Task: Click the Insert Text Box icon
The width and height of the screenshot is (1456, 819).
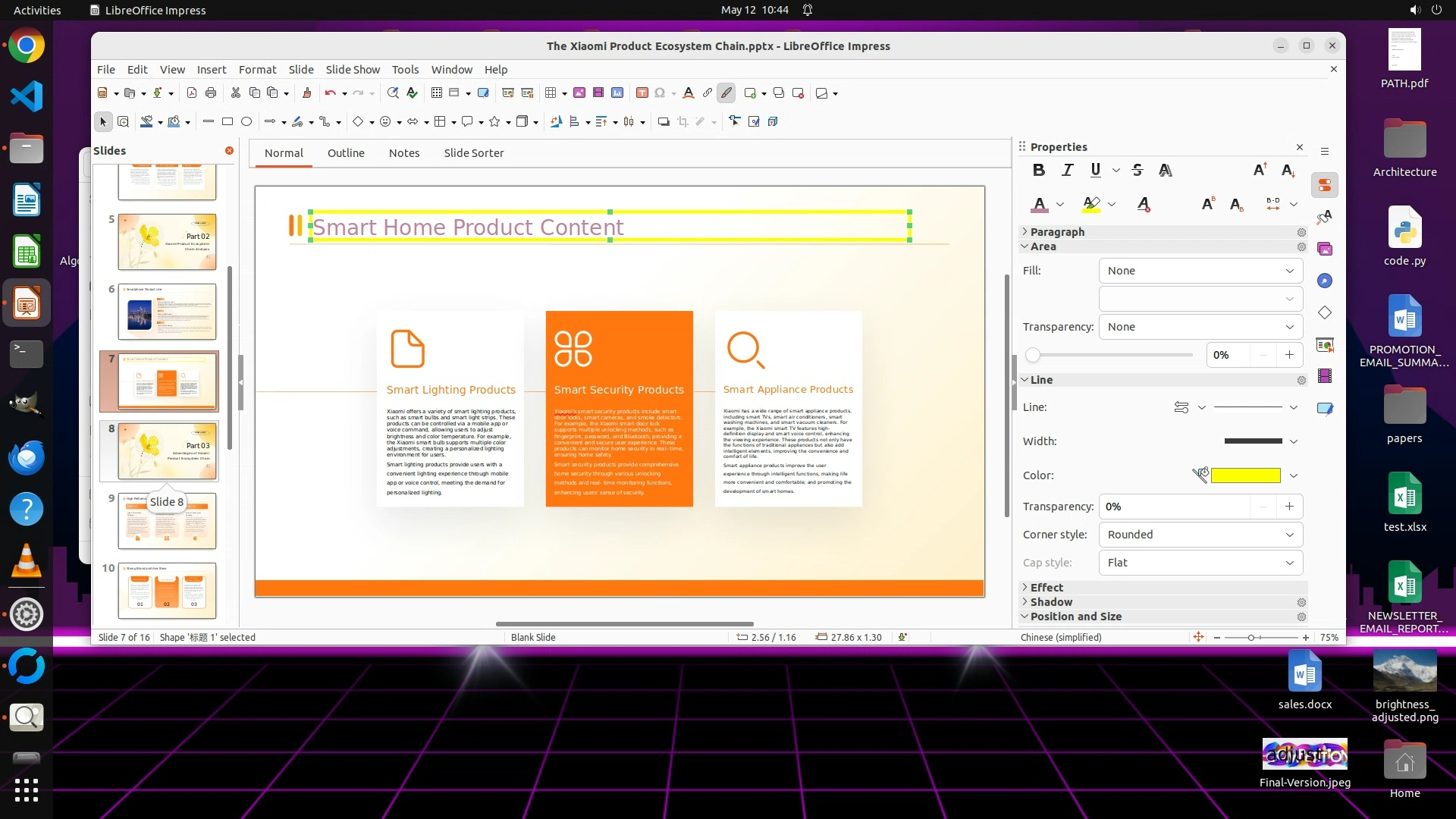Action: pos(642,93)
